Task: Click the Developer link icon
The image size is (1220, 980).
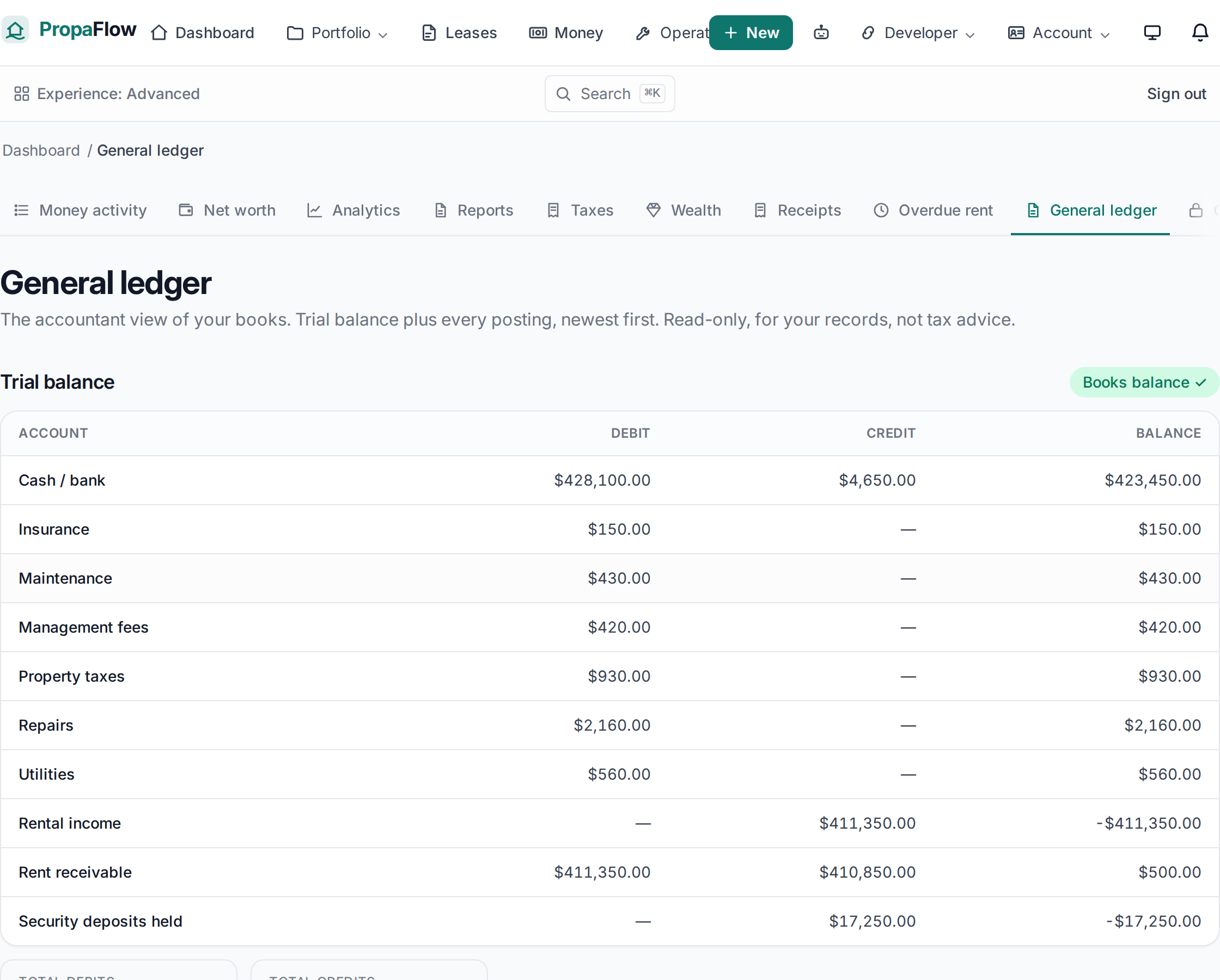Action: pos(868,33)
